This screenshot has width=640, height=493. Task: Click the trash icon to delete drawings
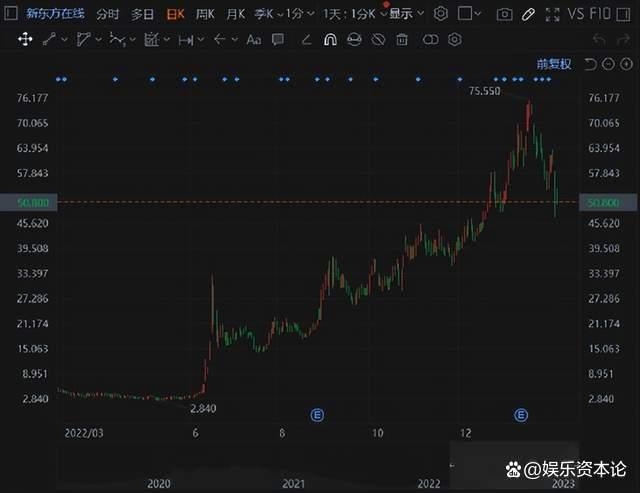[402, 40]
